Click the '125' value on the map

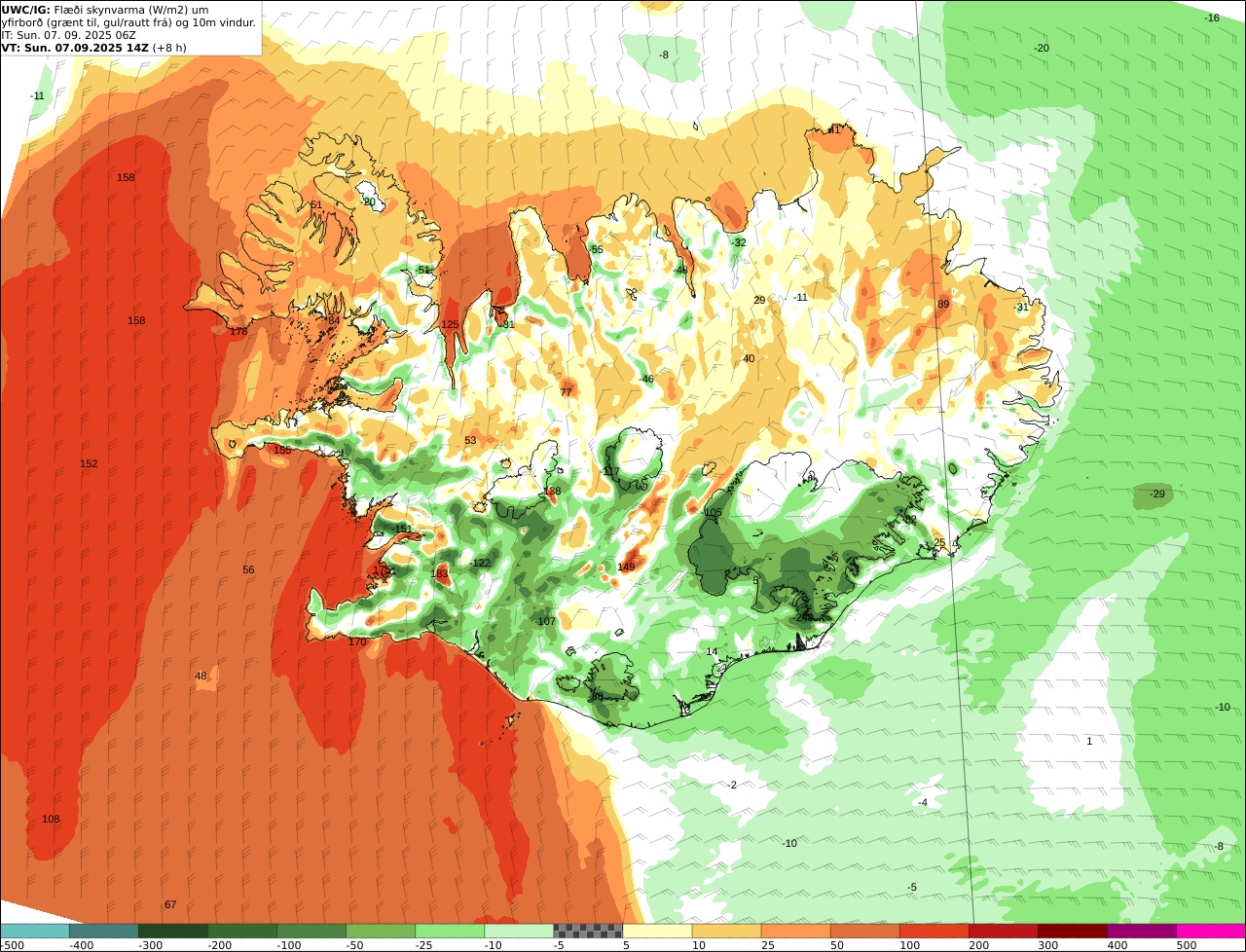pyautogui.click(x=450, y=324)
